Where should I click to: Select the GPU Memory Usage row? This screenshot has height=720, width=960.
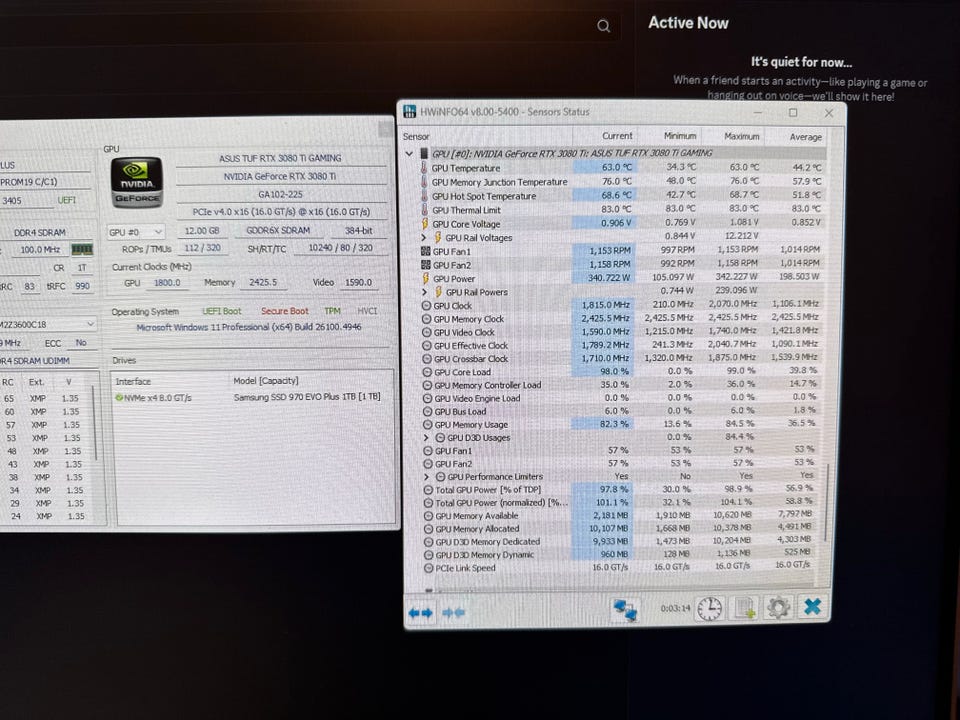620,424
